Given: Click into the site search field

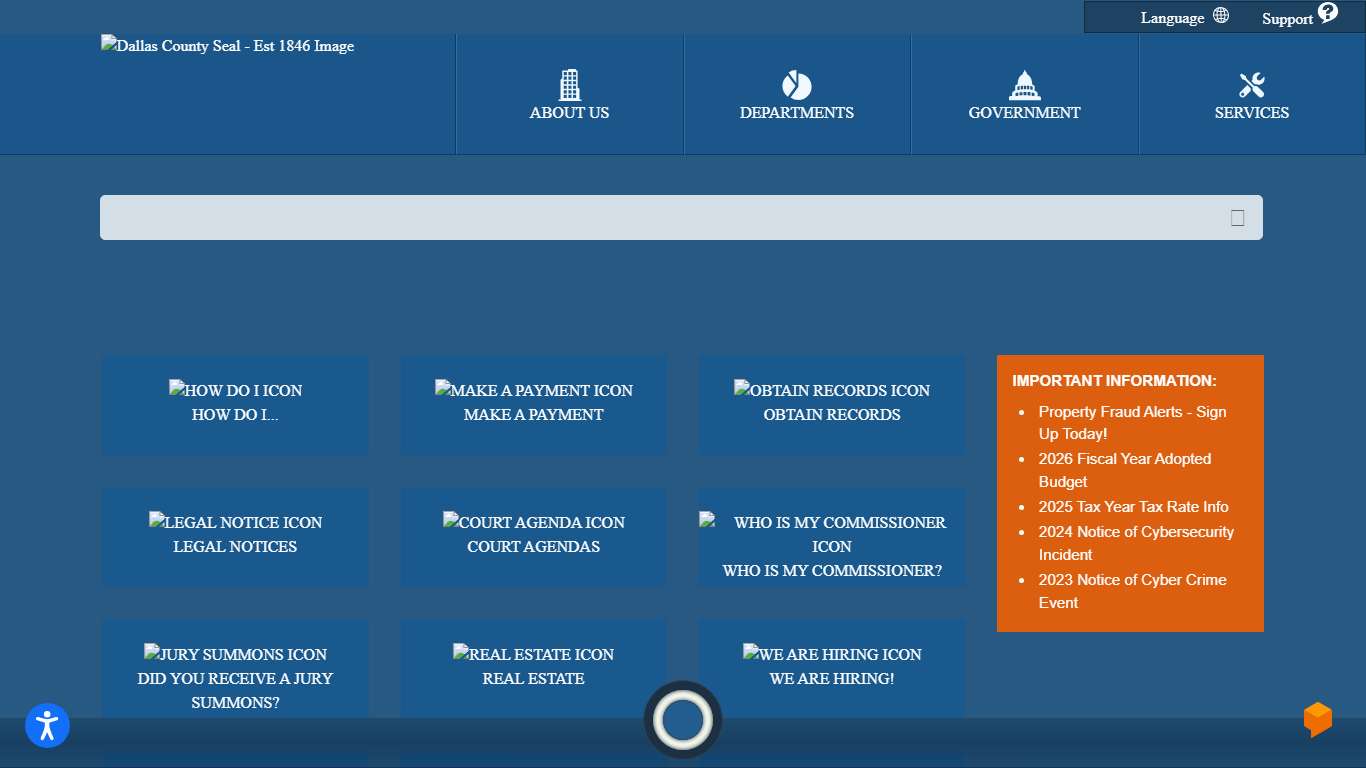Looking at the screenshot, I should pyautogui.click(x=660, y=218).
